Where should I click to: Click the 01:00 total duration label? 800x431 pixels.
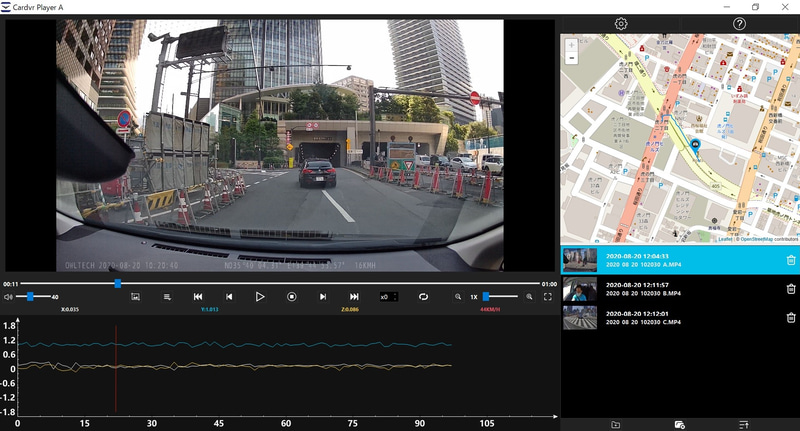pos(549,284)
